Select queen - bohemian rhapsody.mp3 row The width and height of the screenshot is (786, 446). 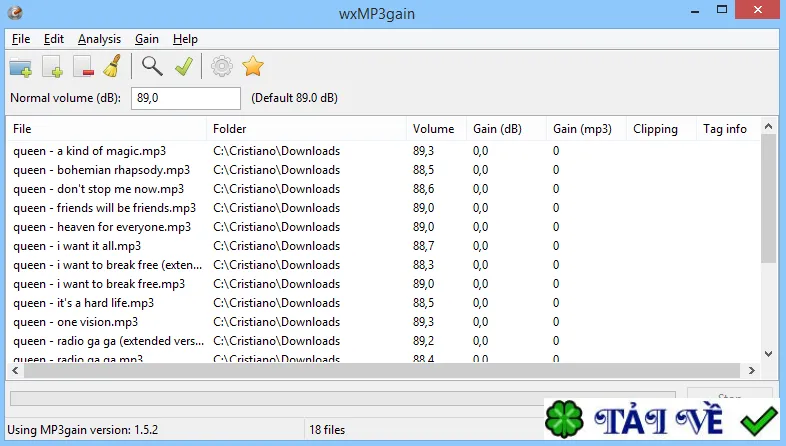(383, 170)
